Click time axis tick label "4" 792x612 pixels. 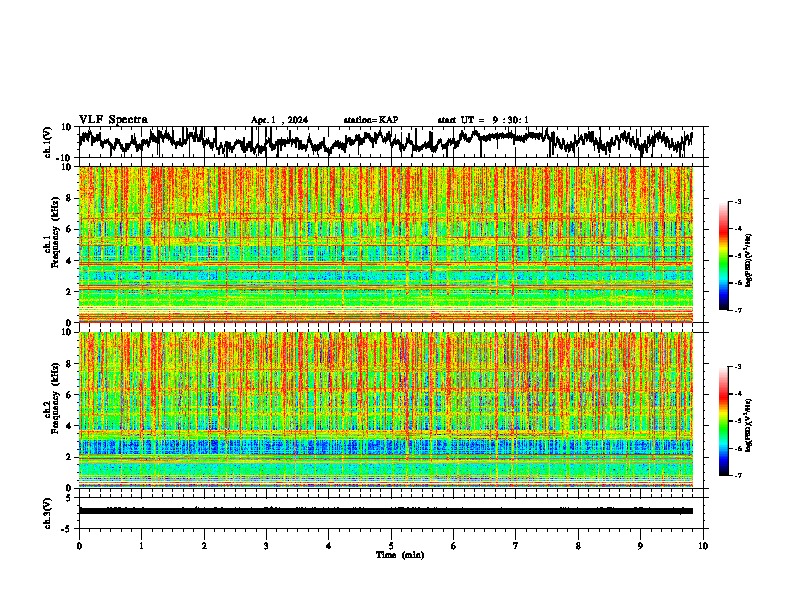click(329, 546)
